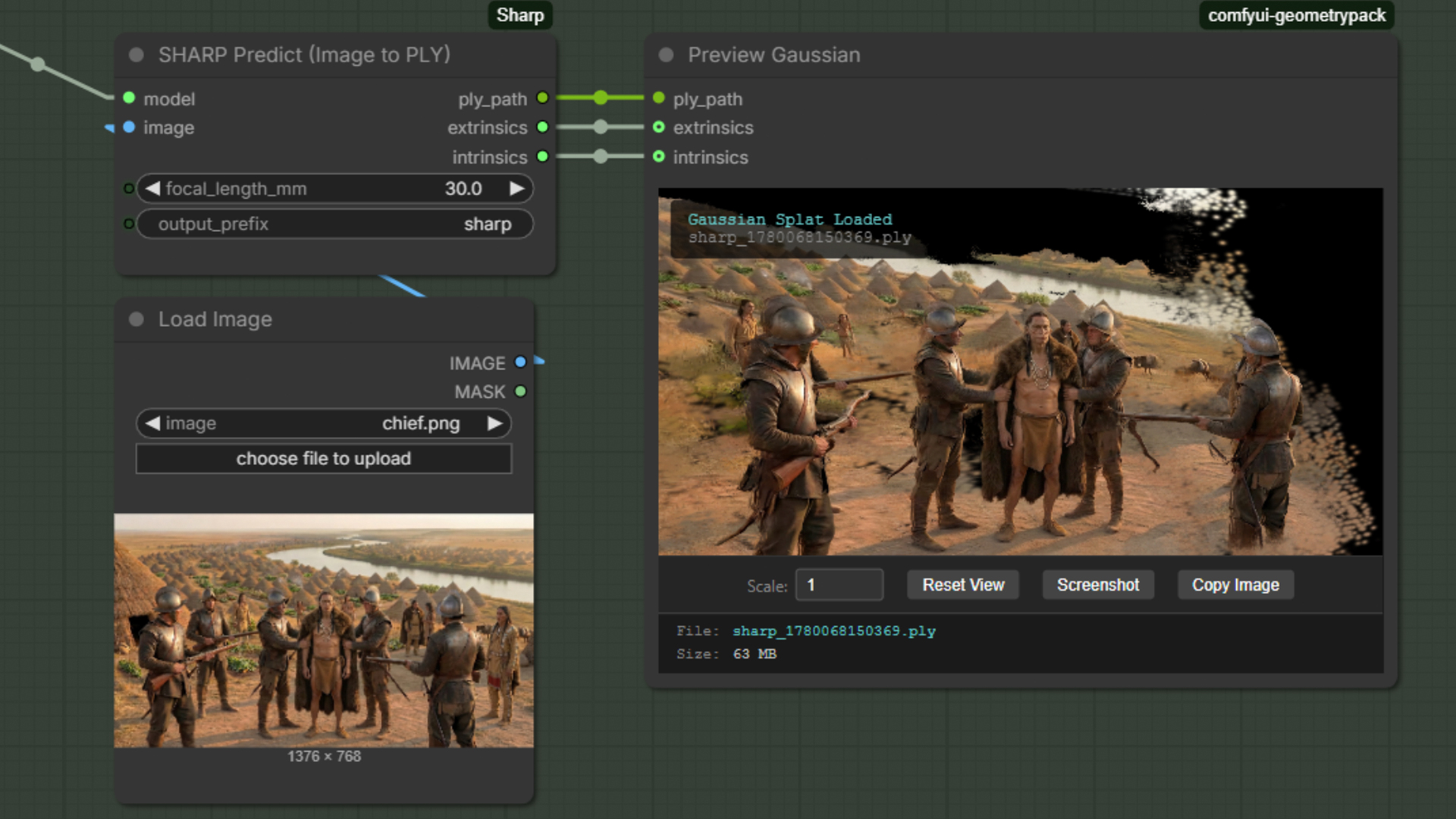Click the sharp_1780068150369.ply file name link

coord(834,631)
